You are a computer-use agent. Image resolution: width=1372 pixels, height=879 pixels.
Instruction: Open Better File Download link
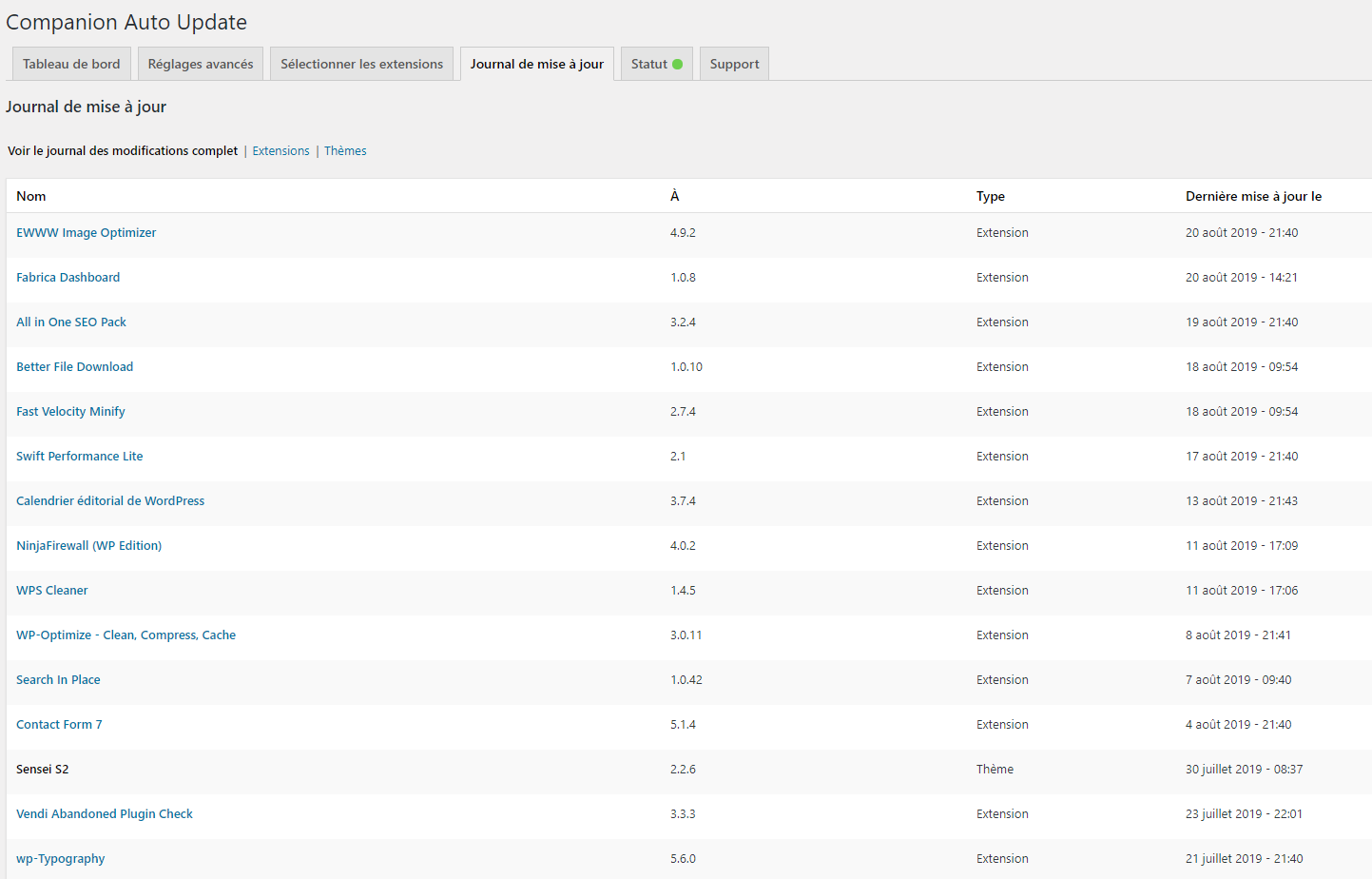click(x=74, y=366)
